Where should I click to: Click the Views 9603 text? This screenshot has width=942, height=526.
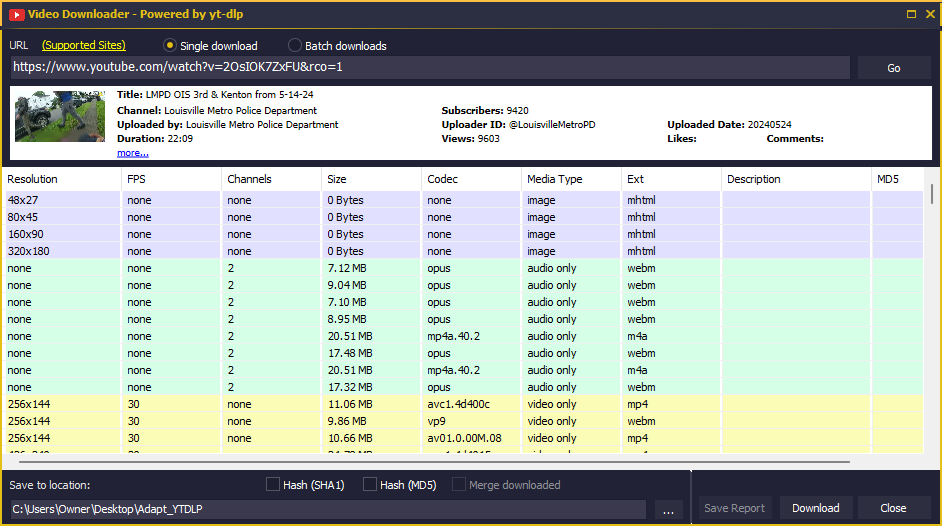[470, 139]
